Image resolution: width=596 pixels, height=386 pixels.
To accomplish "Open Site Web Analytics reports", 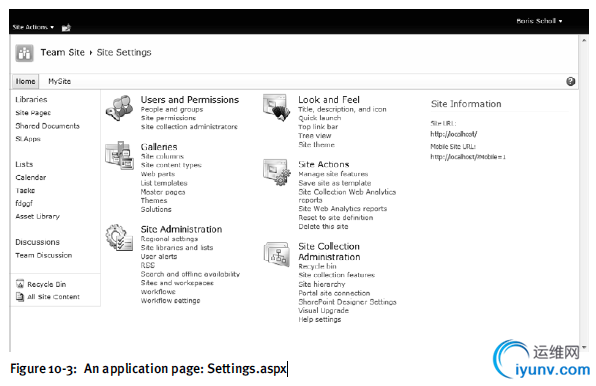I will [x=342, y=209].
